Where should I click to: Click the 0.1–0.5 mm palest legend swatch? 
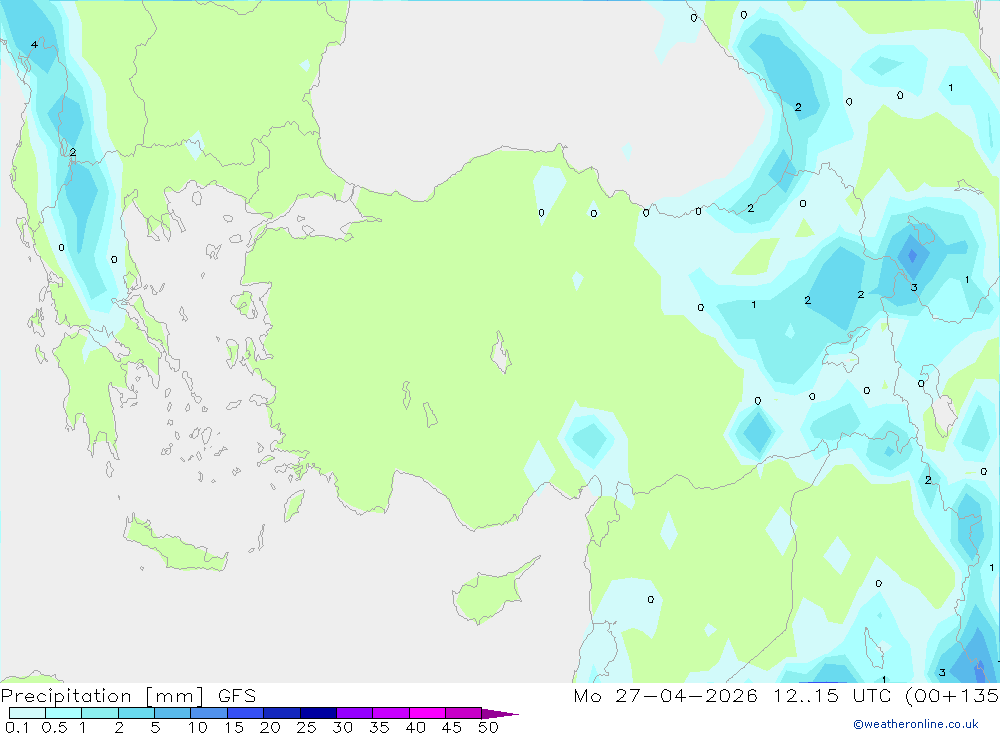pyautogui.click(x=27, y=713)
